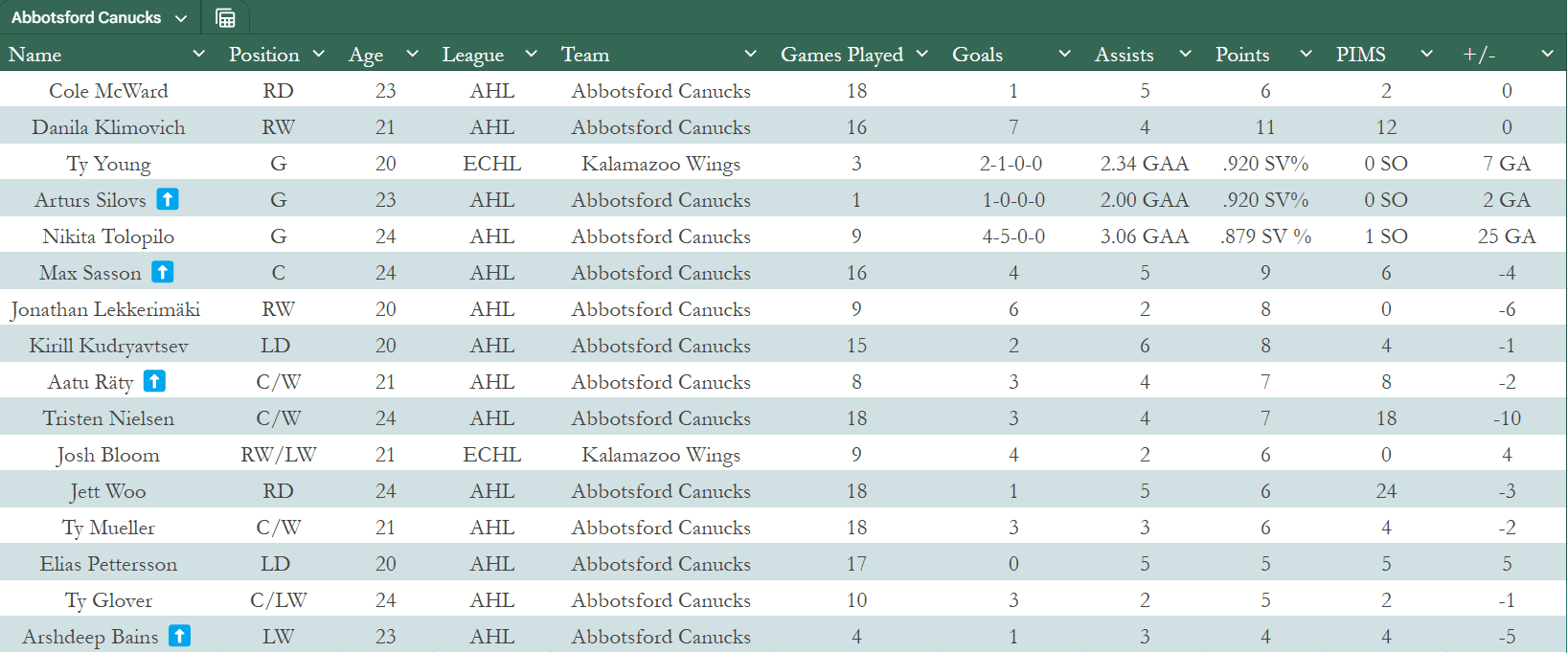
Task: Open the Abbotsford Canucks table name dropdown
Action: click(181, 18)
